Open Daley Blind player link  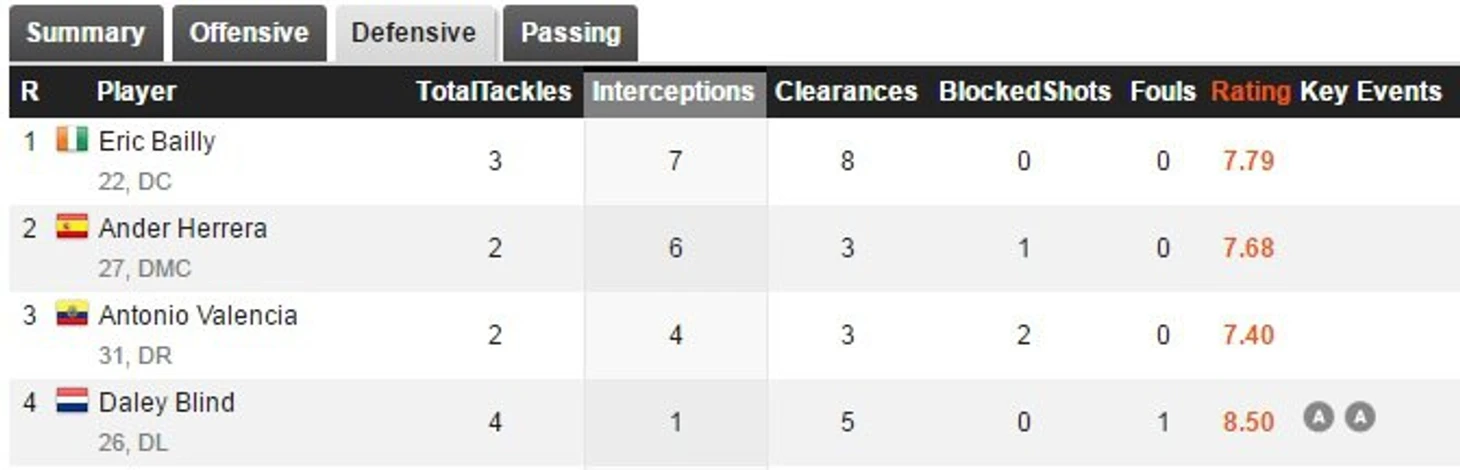tap(167, 403)
